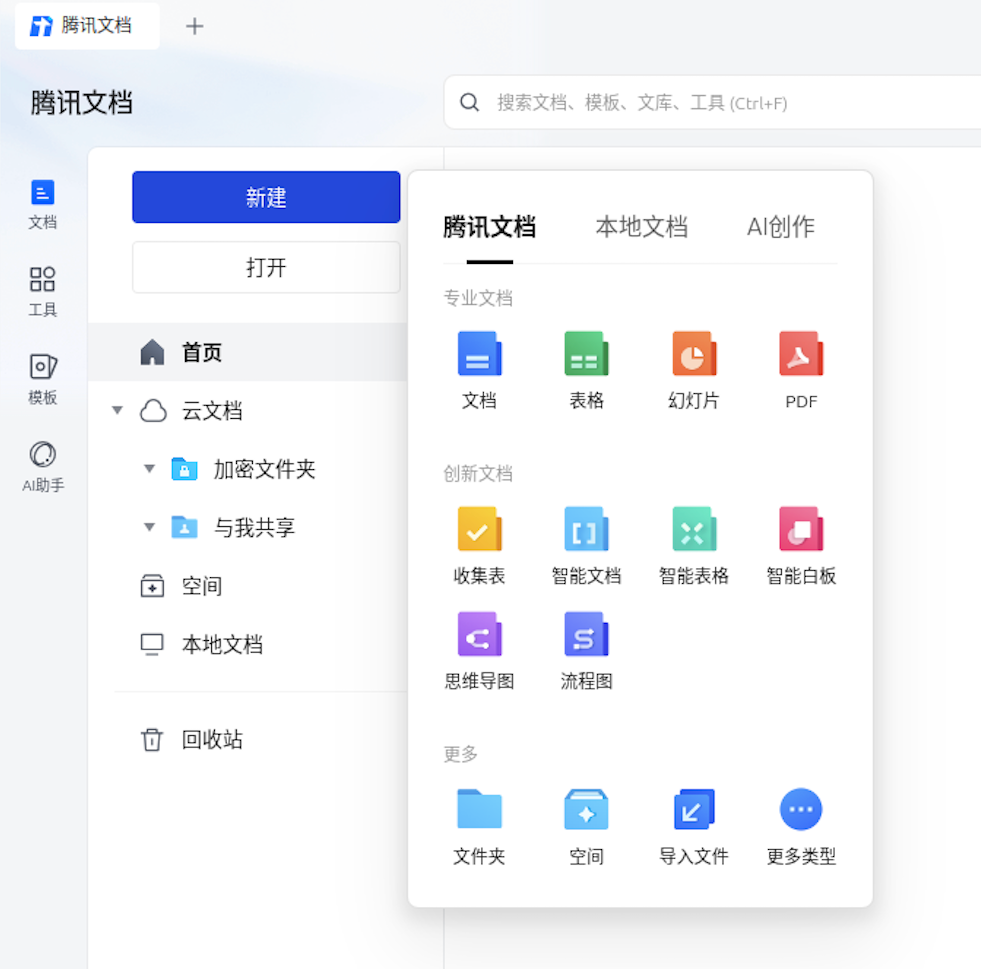
Task: Open 云文档 in the sidebar
Action: tap(212, 411)
